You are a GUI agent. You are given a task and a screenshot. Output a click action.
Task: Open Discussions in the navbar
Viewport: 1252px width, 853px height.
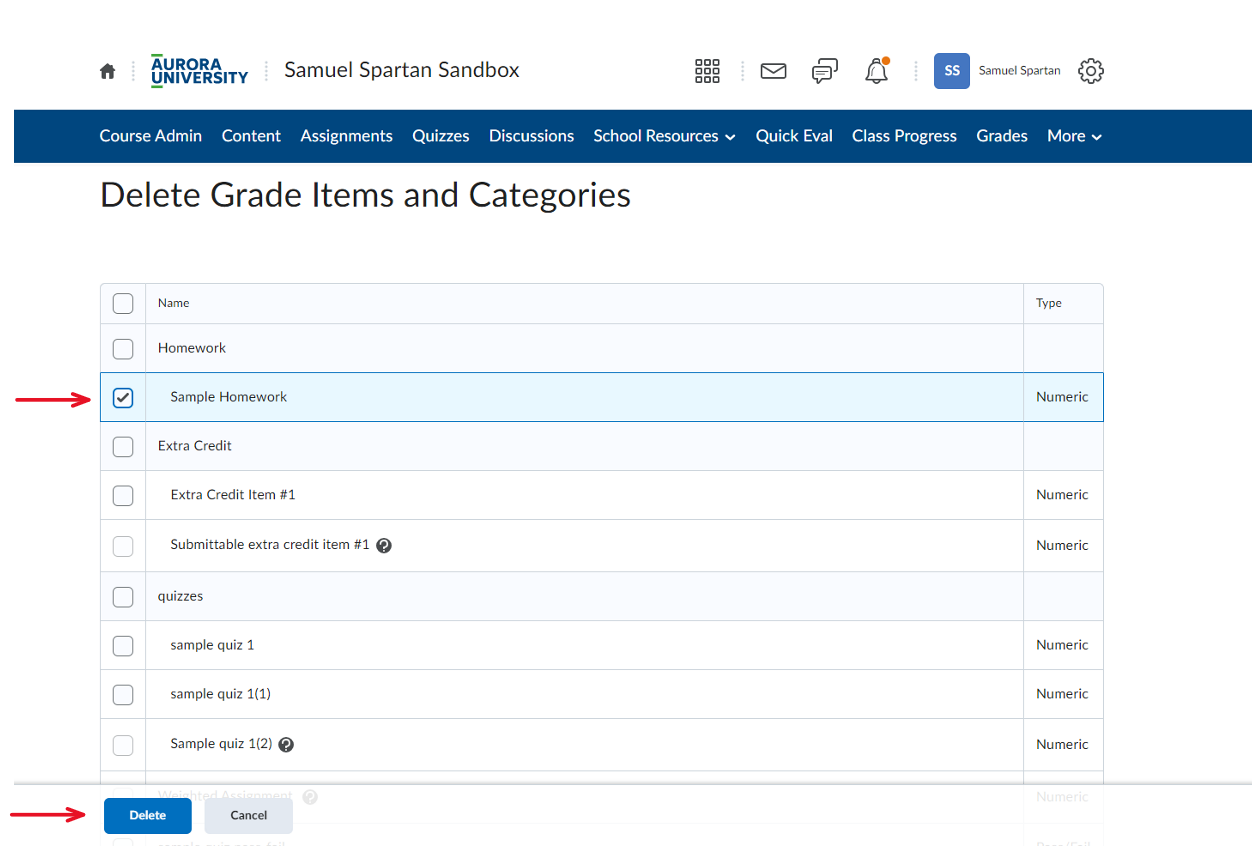point(531,136)
